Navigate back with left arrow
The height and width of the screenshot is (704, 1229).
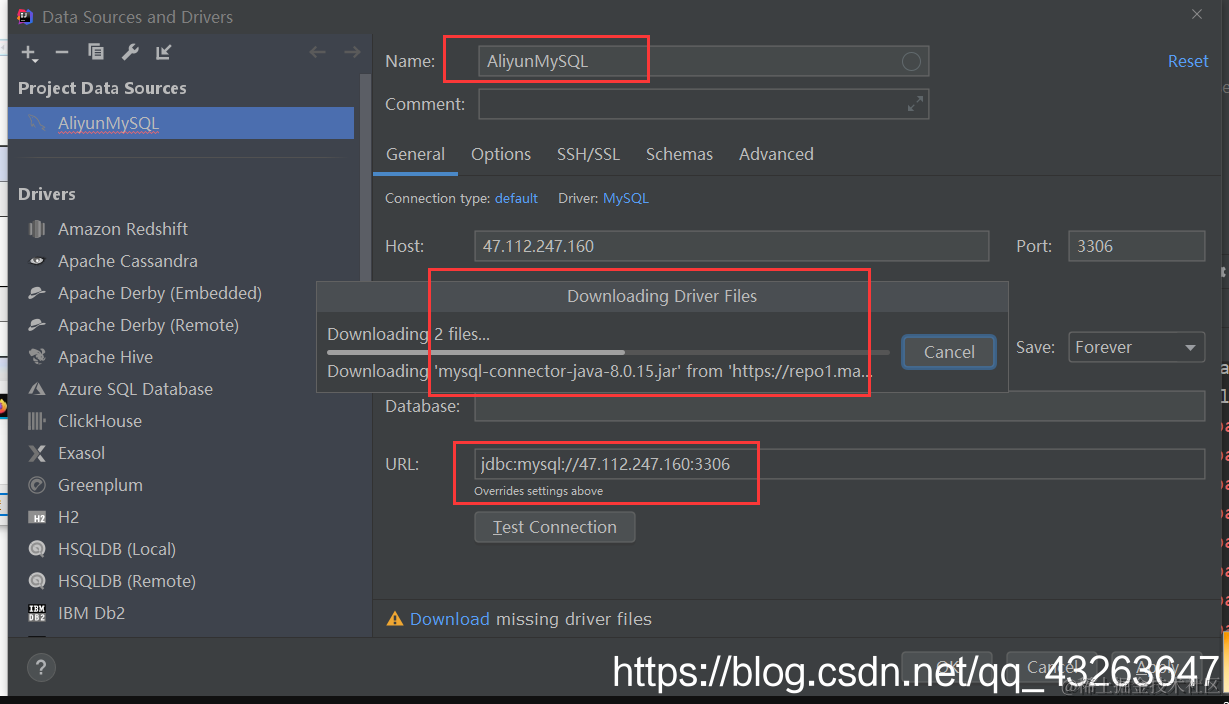pyautogui.click(x=318, y=52)
